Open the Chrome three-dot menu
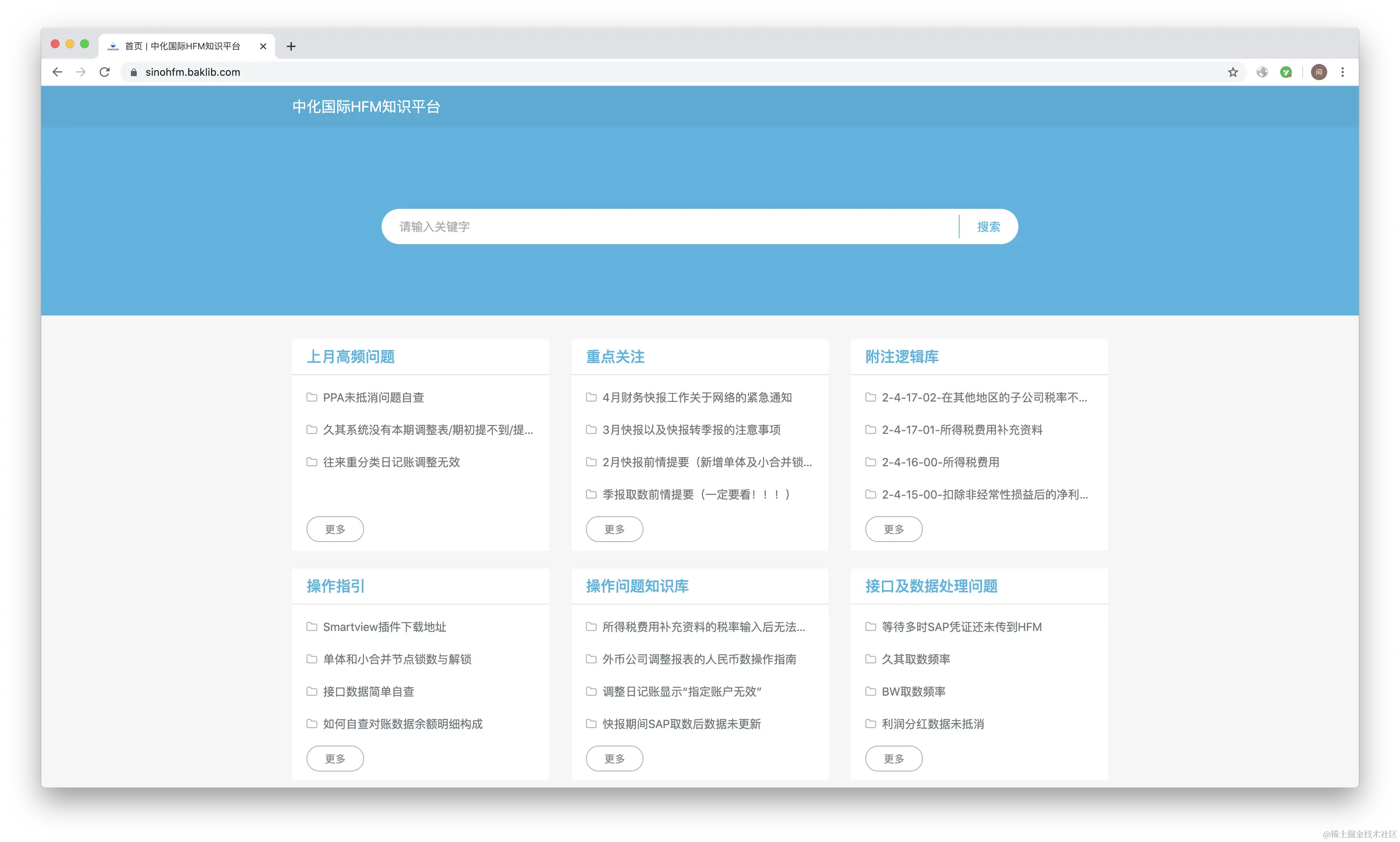The width and height of the screenshot is (1400, 842). point(1342,72)
